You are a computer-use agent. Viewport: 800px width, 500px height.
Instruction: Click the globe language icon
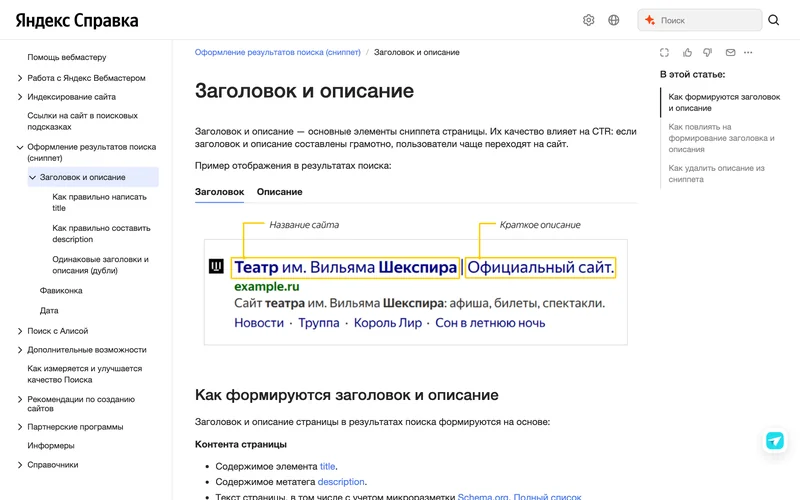614,20
